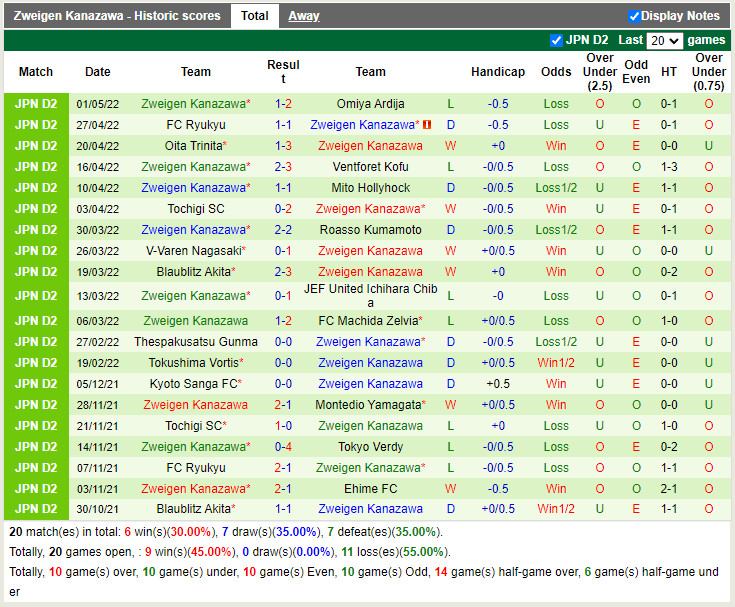
Task: Click Blaublitz Akita on 30/10/21 row
Action: pyautogui.click(x=196, y=509)
